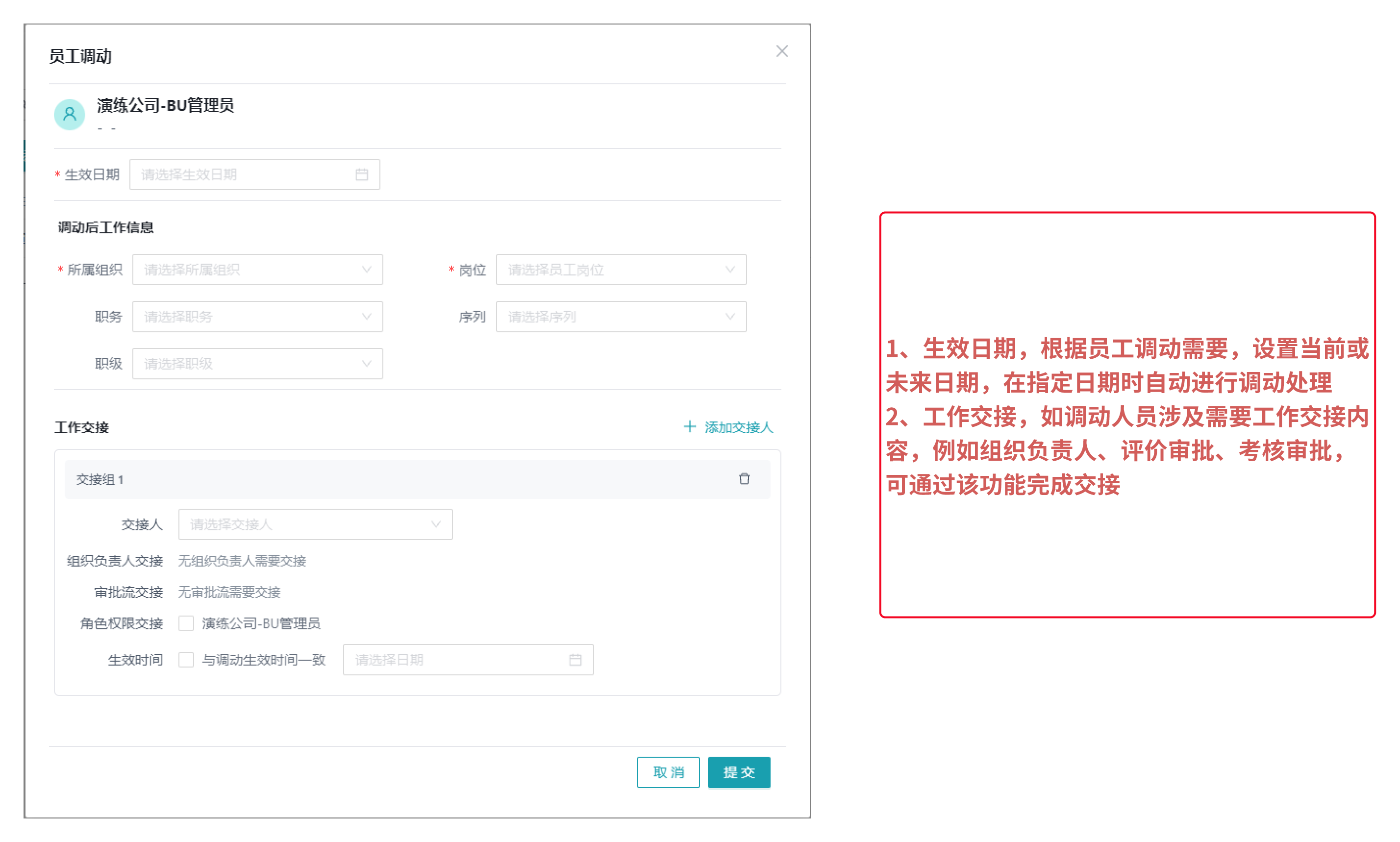The width and height of the screenshot is (1400, 842).
Task: Select a handover person in 交接人 dropdown
Action: pos(315,524)
